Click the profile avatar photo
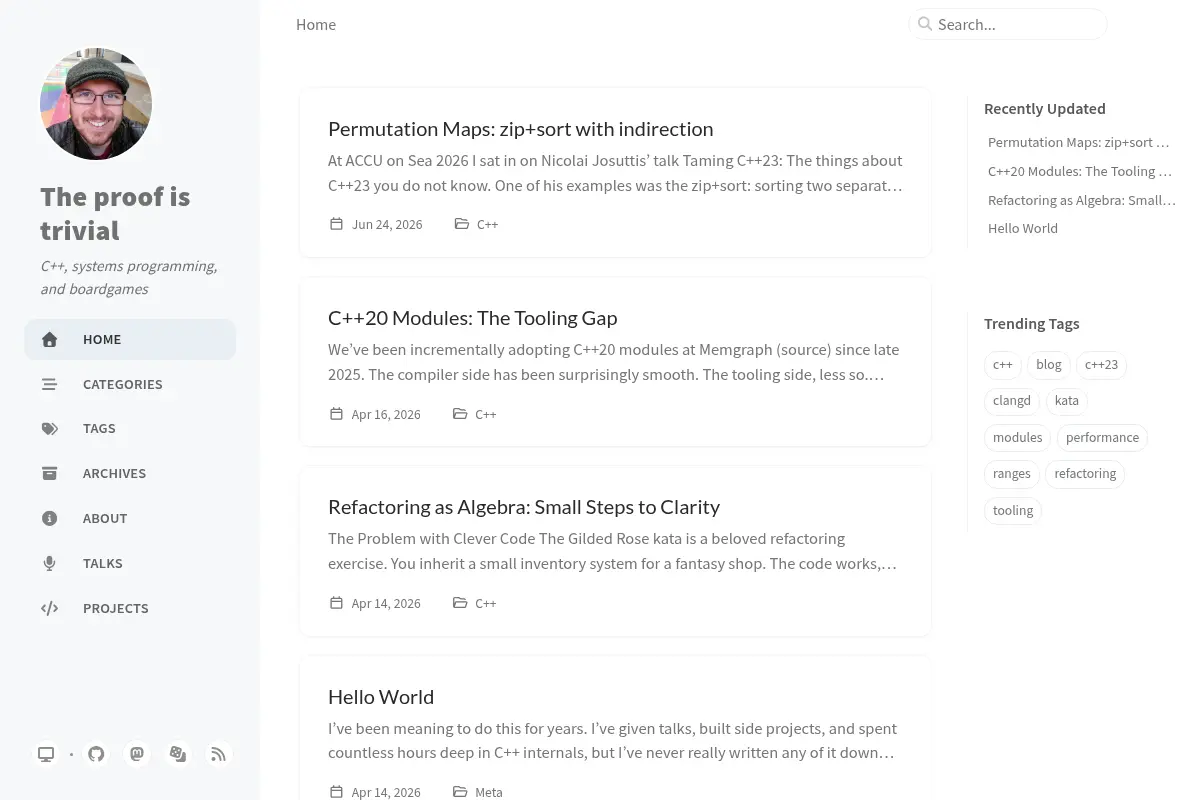The image size is (1200, 800). [x=96, y=104]
